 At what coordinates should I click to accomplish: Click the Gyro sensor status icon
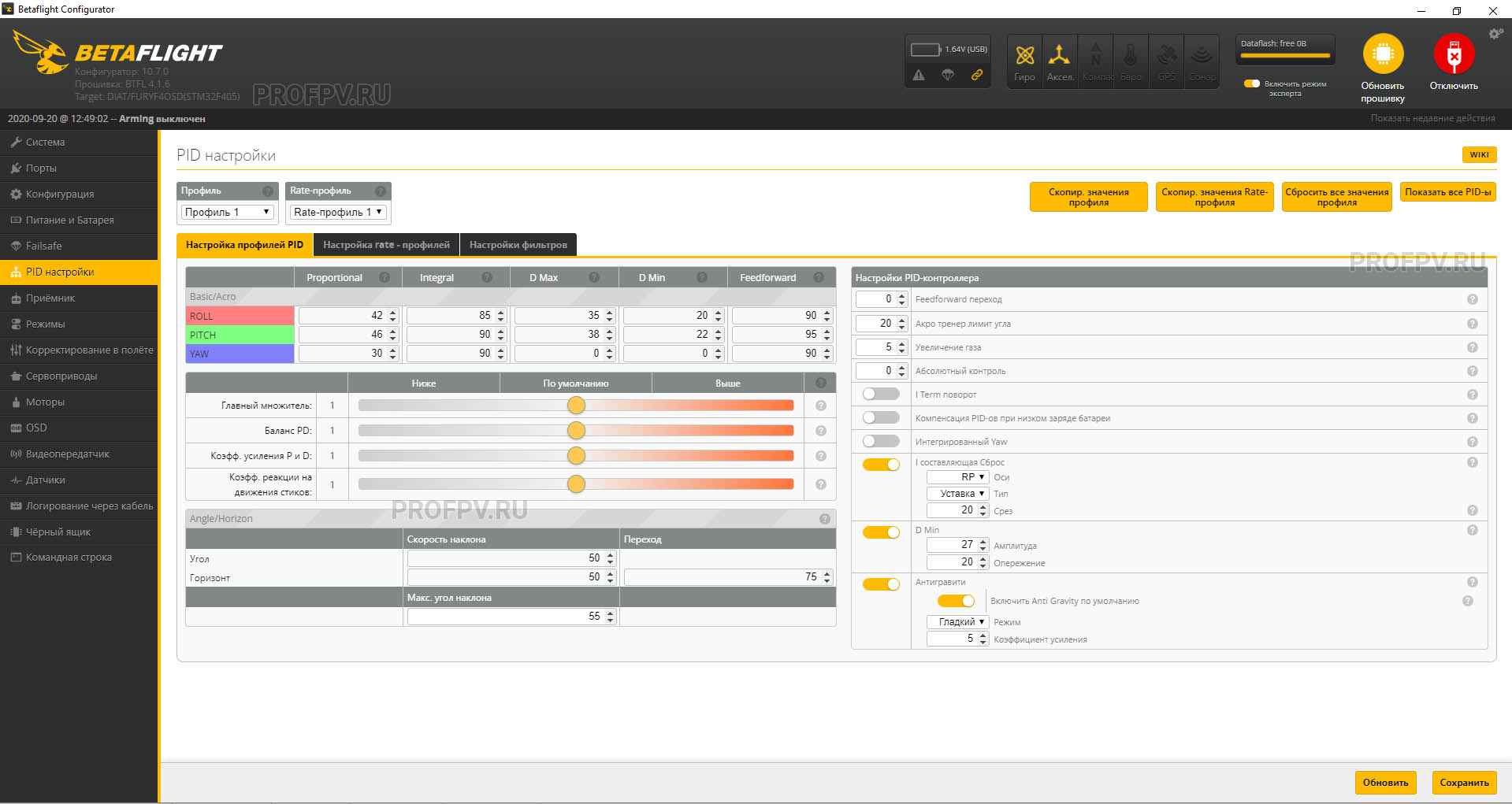click(1024, 55)
